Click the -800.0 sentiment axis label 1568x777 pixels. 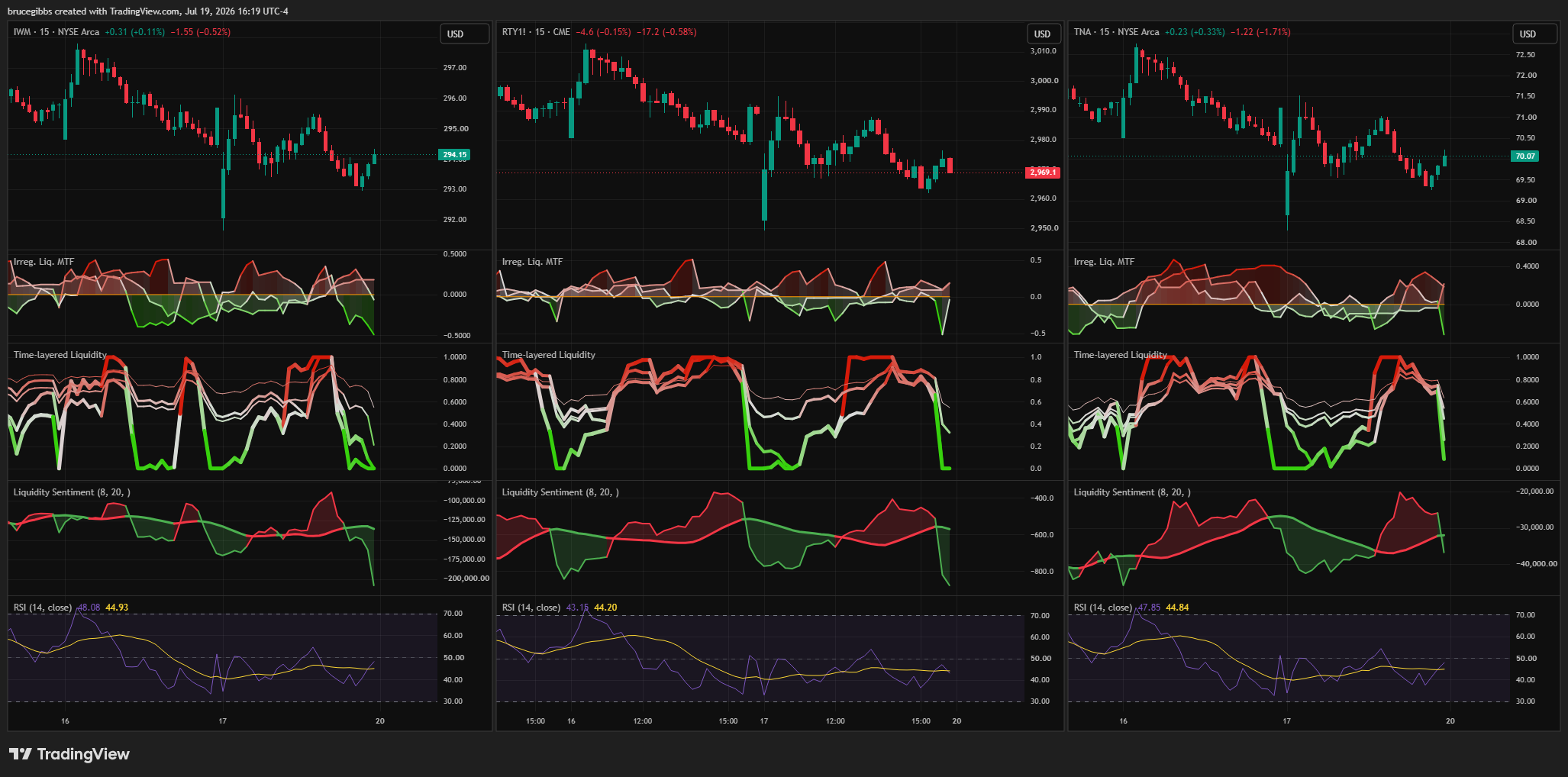(x=1042, y=572)
